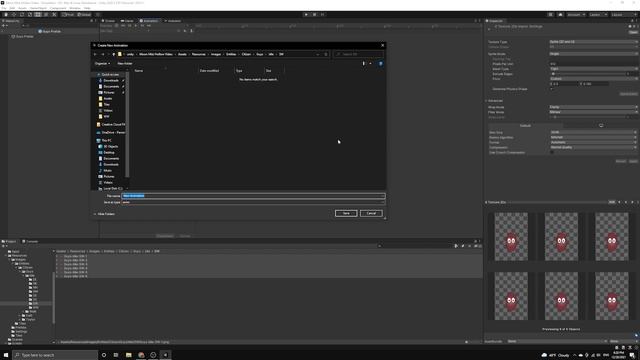Image resolution: width=640 pixels, height=360 pixels.
Task: Open the Layout dropdown
Action: pyautogui.click(x=623, y=14)
